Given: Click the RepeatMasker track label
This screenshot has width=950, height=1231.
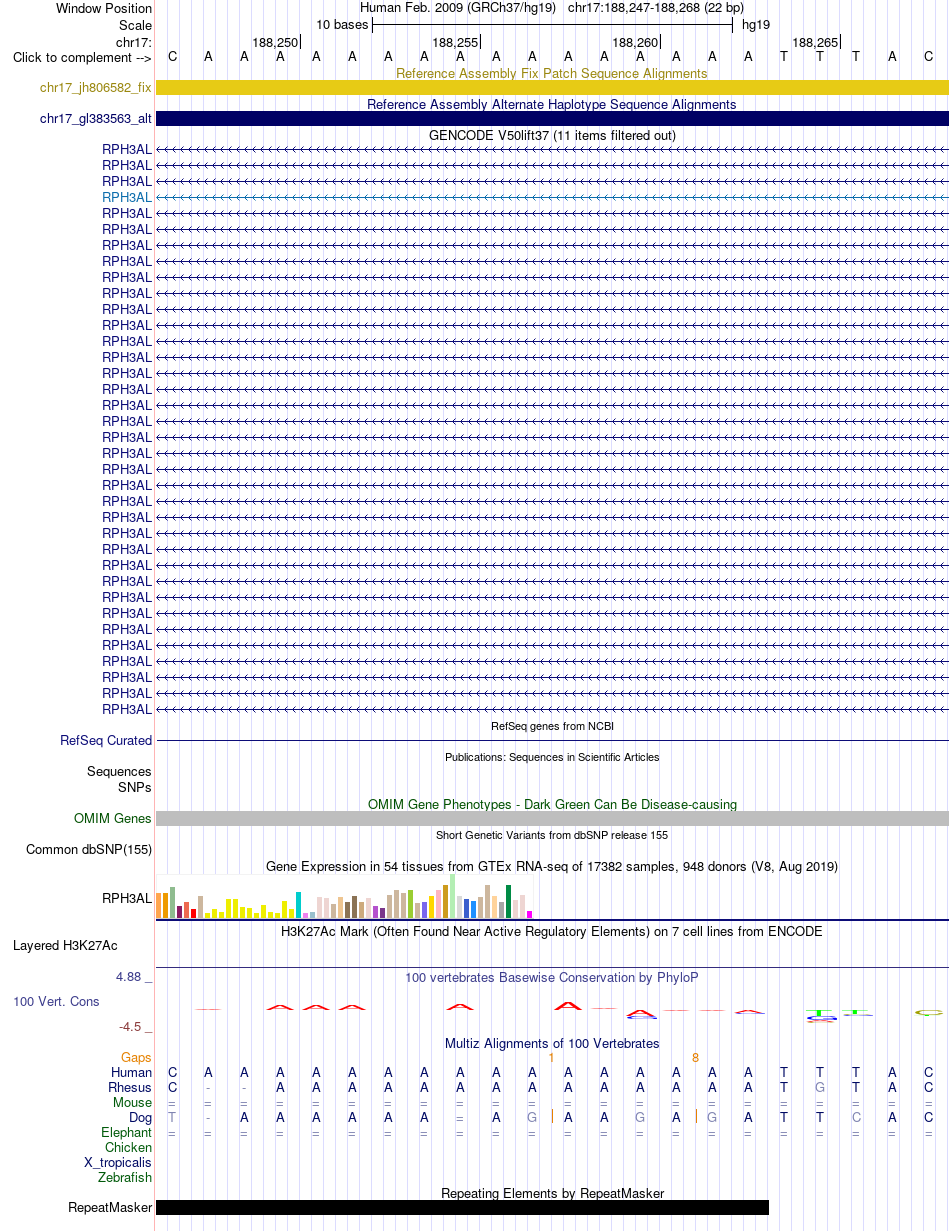Looking at the screenshot, I should pyautogui.click(x=110, y=1208).
